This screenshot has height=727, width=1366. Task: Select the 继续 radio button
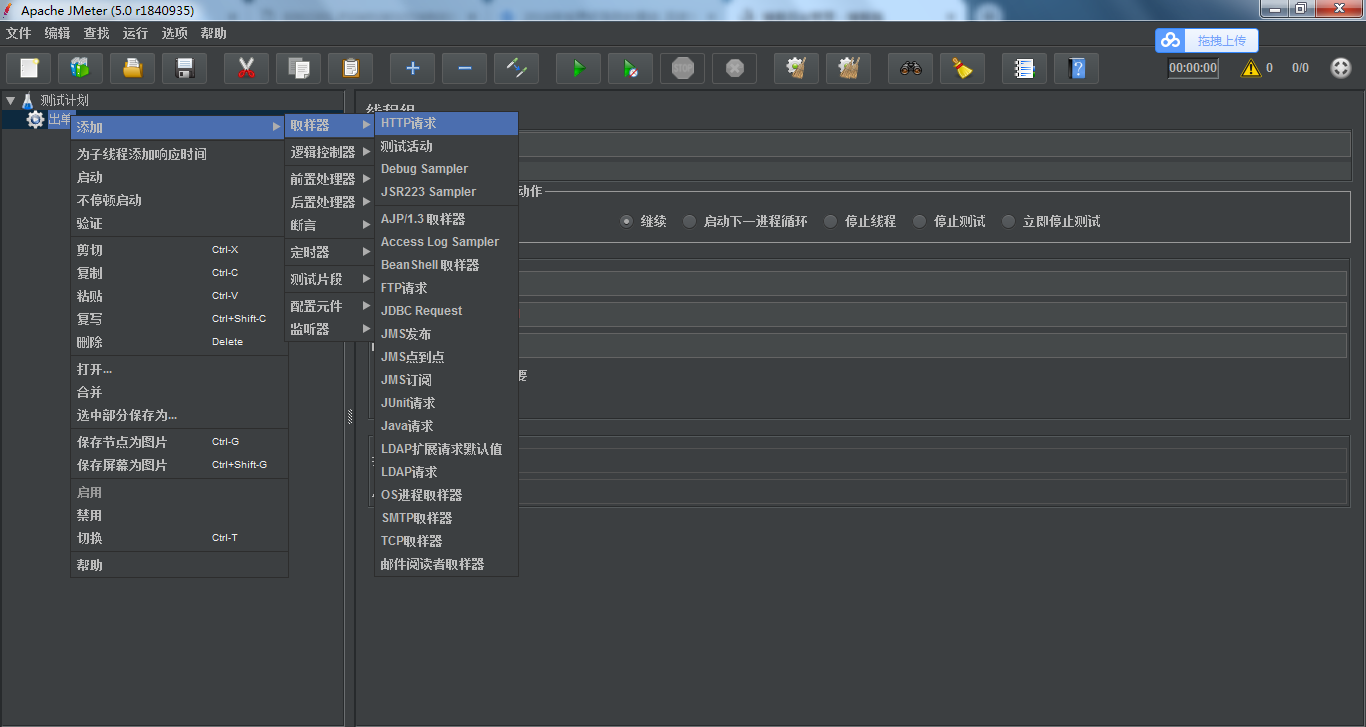[626, 221]
